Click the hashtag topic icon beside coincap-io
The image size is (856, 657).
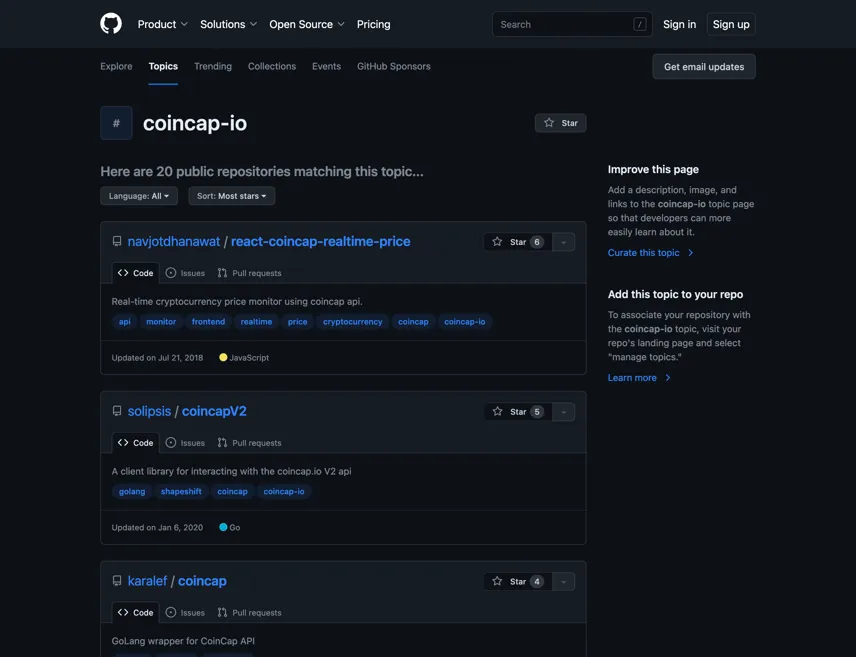pos(116,123)
